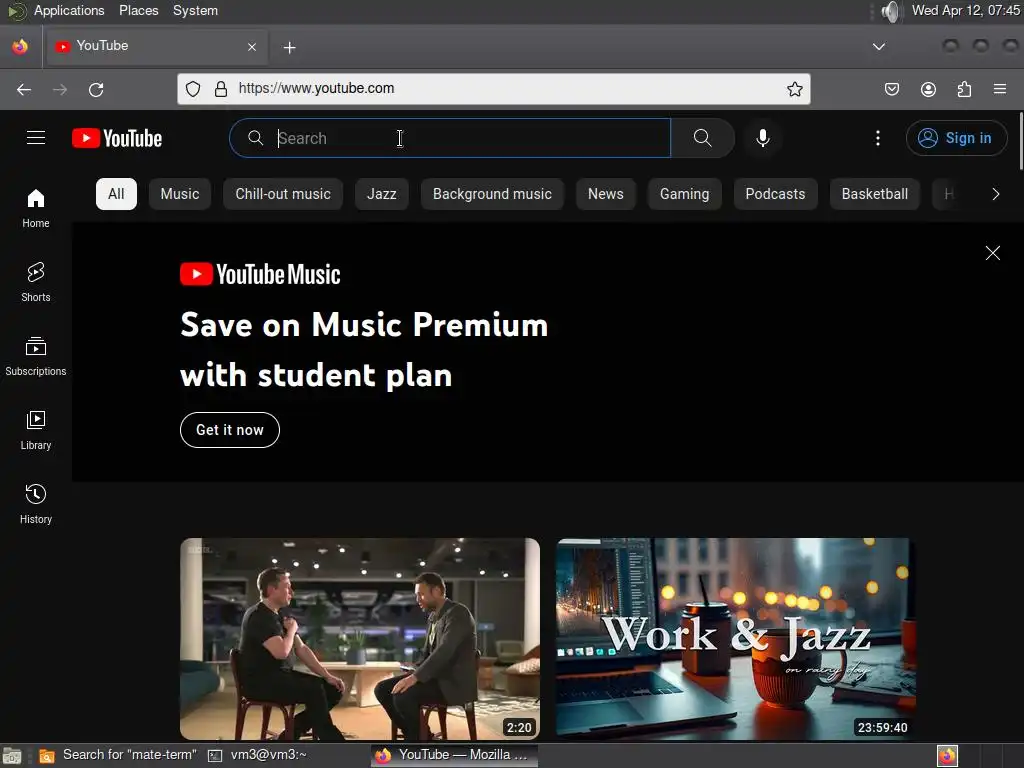Select the Chill-out music chip

coord(283,194)
